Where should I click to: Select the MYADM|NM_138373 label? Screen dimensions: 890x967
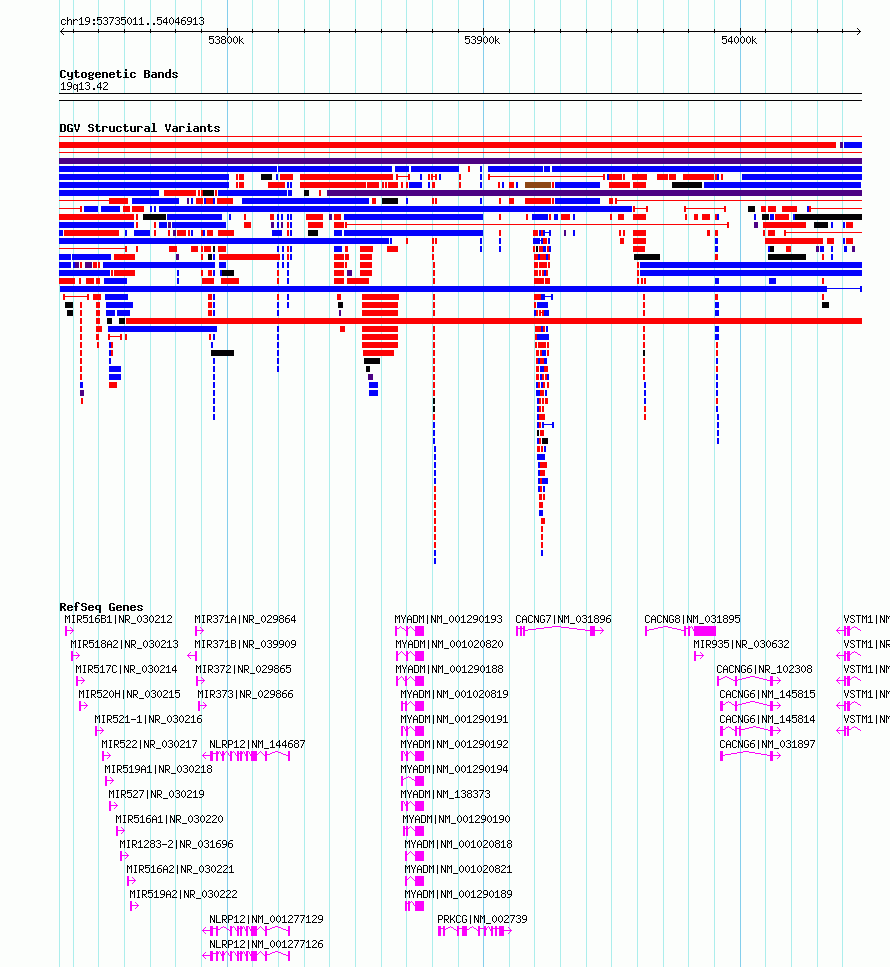pos(445,794)
